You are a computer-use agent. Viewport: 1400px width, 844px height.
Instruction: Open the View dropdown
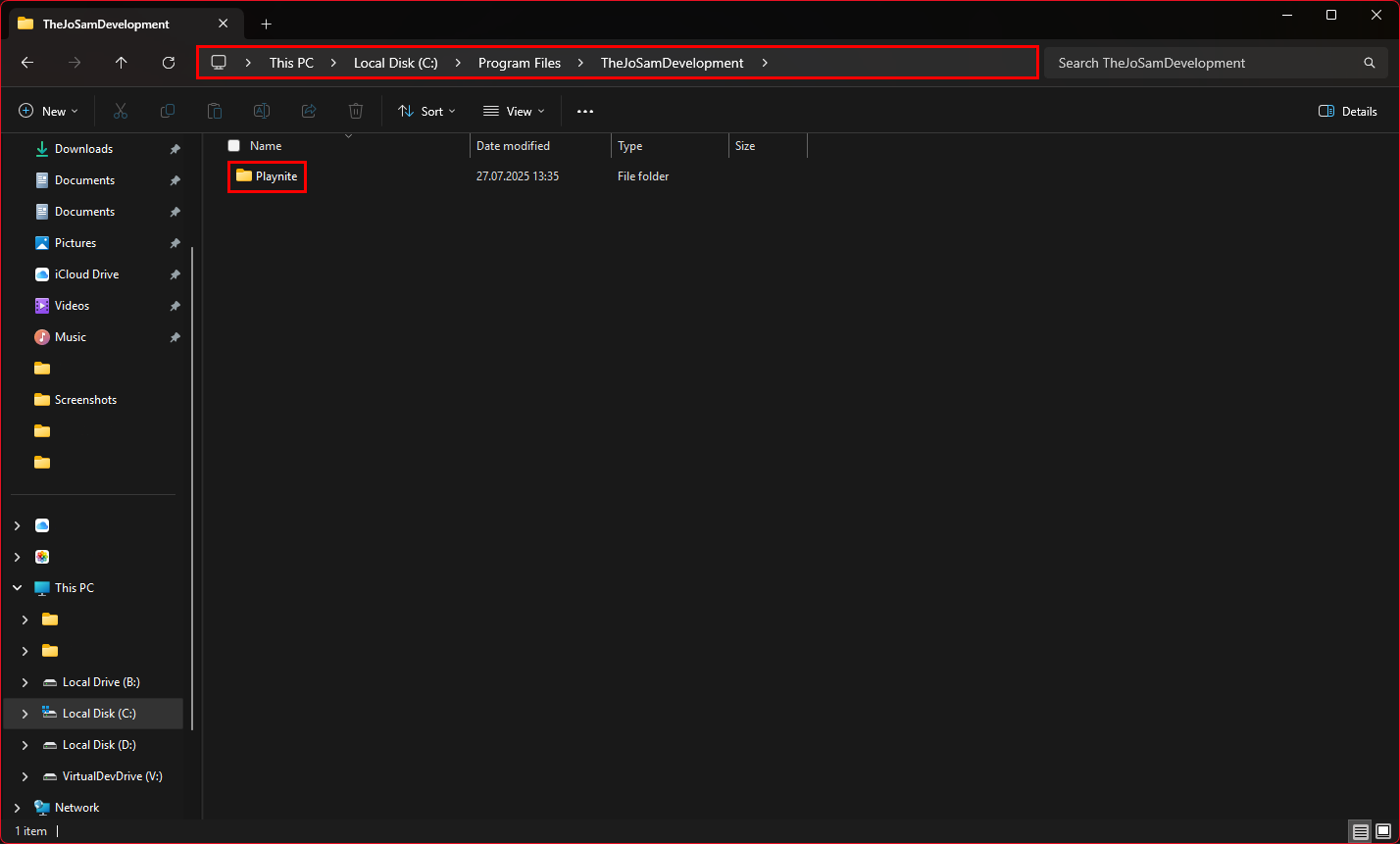(512, 111)
